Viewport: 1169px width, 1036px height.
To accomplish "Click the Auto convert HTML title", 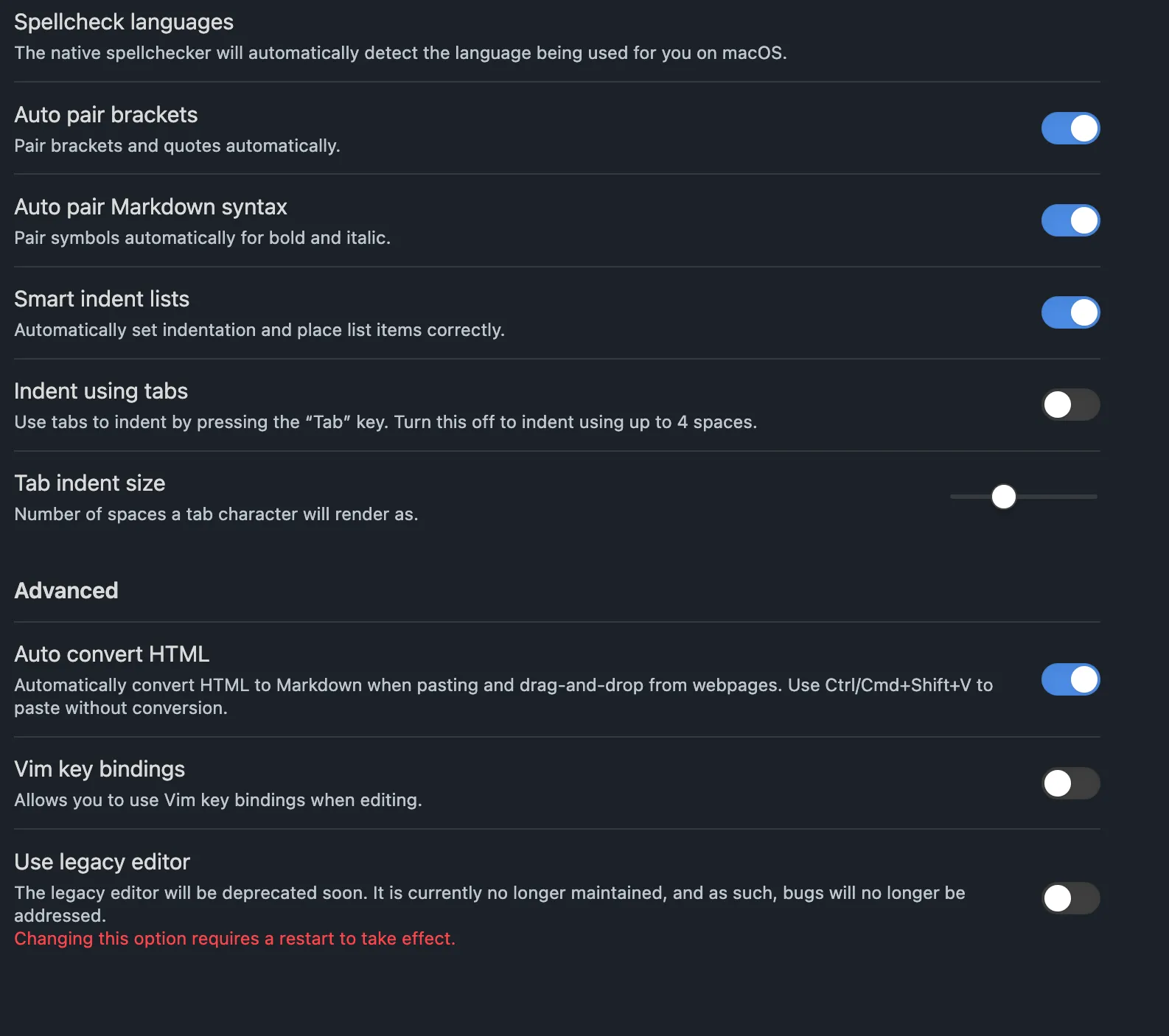I will (x=111, y=654).
